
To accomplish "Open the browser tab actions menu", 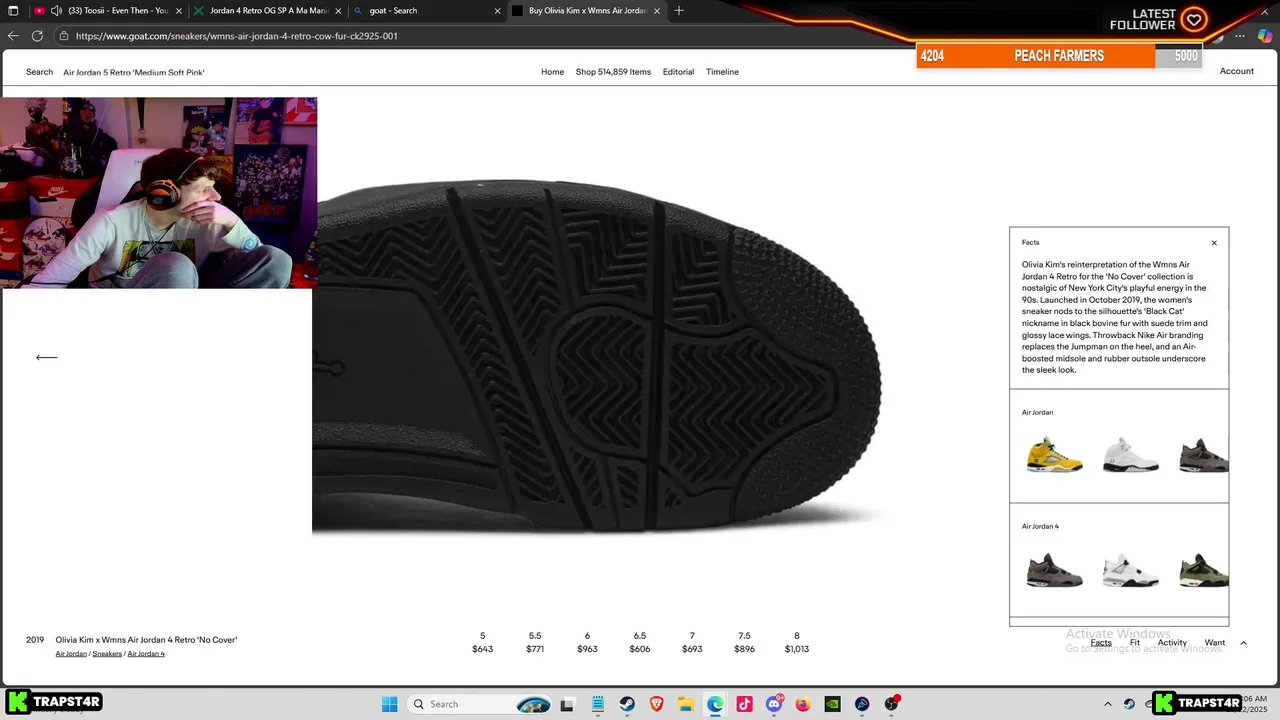I will click(13, 11).
